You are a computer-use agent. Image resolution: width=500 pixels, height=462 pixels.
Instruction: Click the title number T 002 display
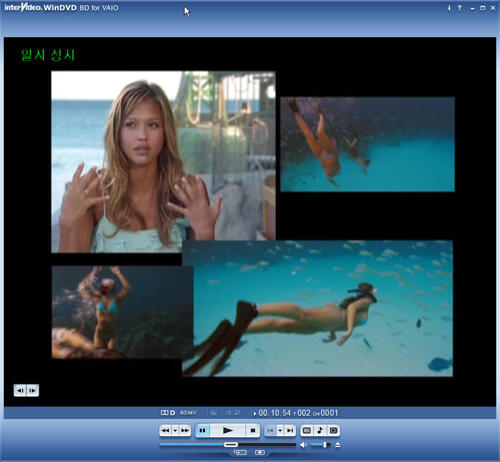tap(301, 413)
